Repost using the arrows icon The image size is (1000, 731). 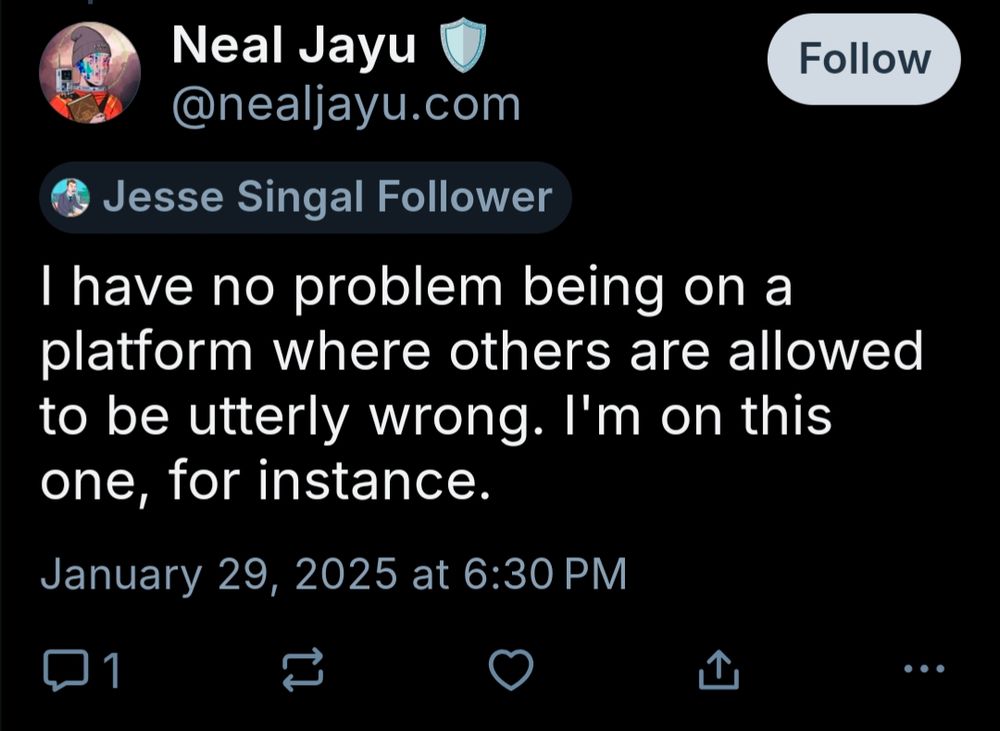303,671
